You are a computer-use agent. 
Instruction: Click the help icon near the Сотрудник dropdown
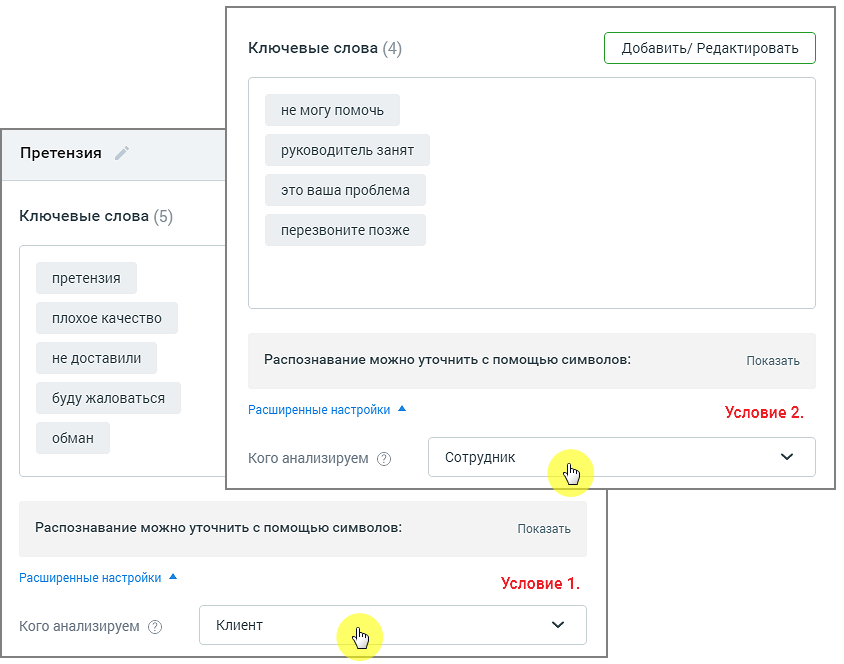click(384, 459)
